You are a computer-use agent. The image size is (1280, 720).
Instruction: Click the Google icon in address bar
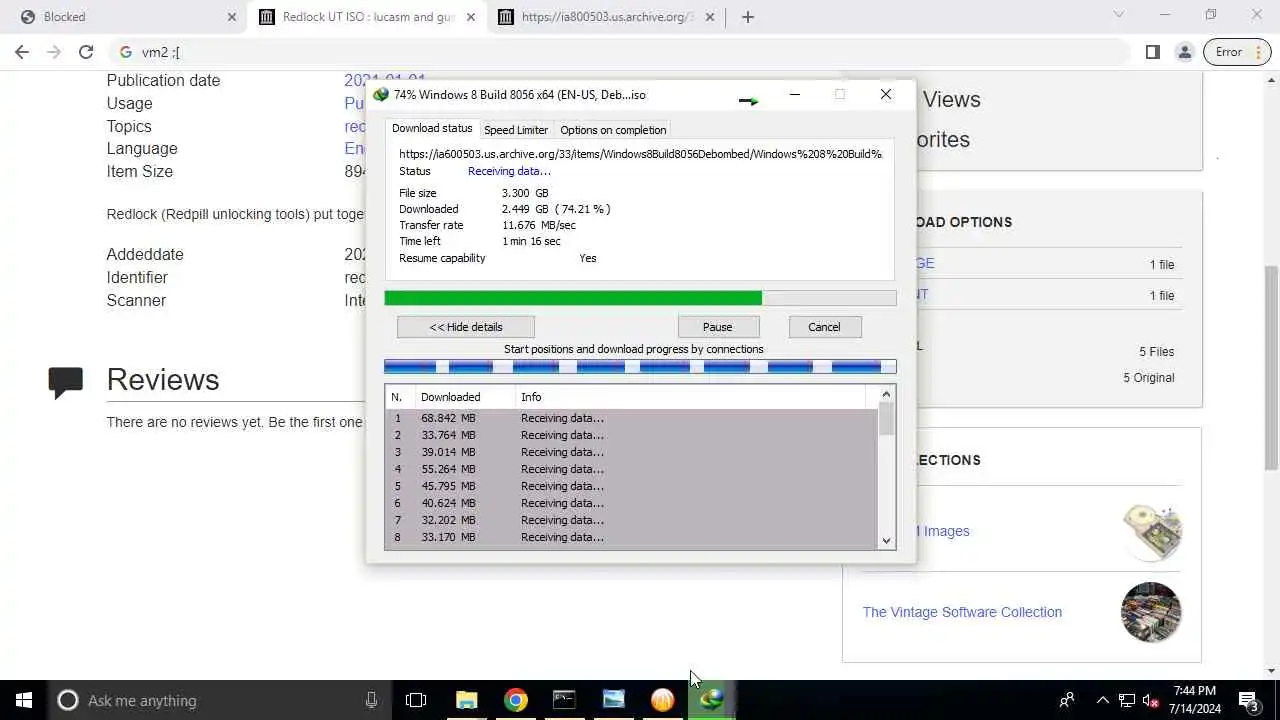pos(126,52)
